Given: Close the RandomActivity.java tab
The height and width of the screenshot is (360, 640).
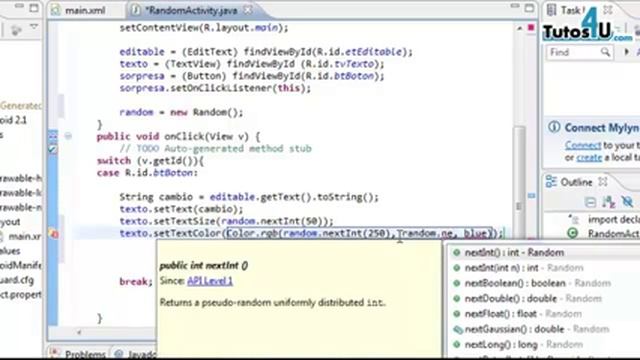Looking at the screenshot, I should (x=248, y=10).
